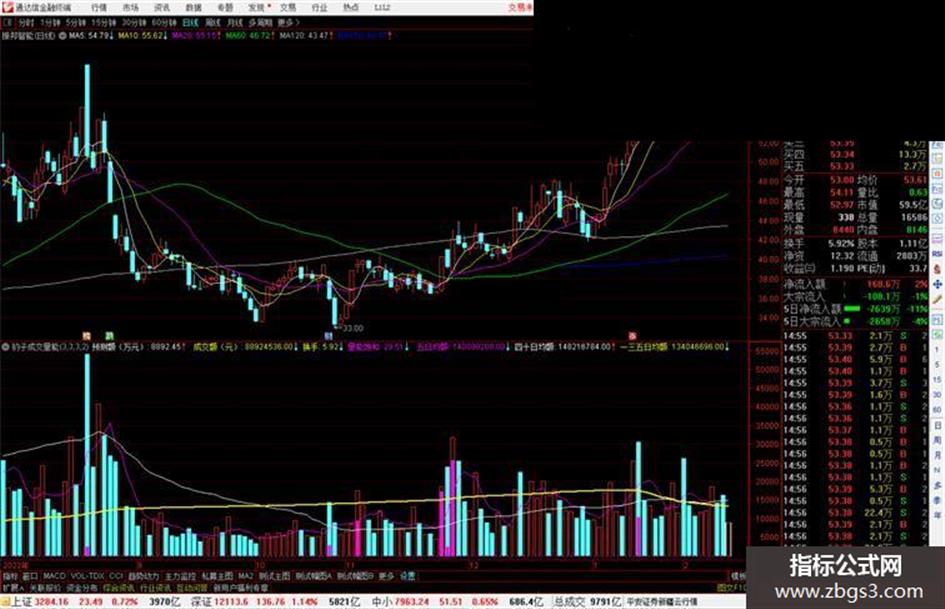Open the 资讯 menu
This screenshot has height=609, width=945.
[162, 8]
